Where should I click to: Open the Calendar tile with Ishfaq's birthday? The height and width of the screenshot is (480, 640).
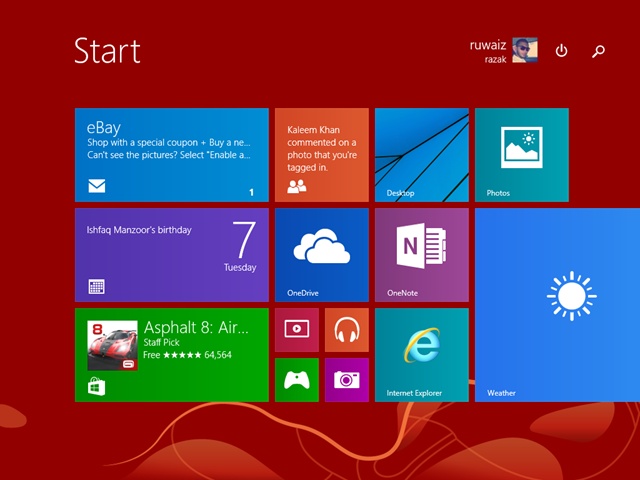point(171,254)
